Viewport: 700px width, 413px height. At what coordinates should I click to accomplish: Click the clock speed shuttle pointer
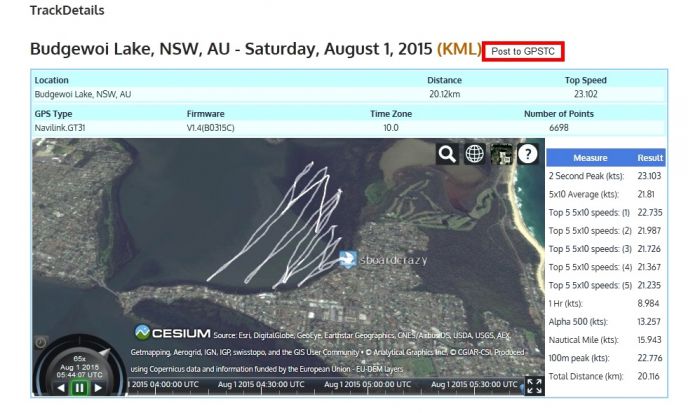point(105,353)
